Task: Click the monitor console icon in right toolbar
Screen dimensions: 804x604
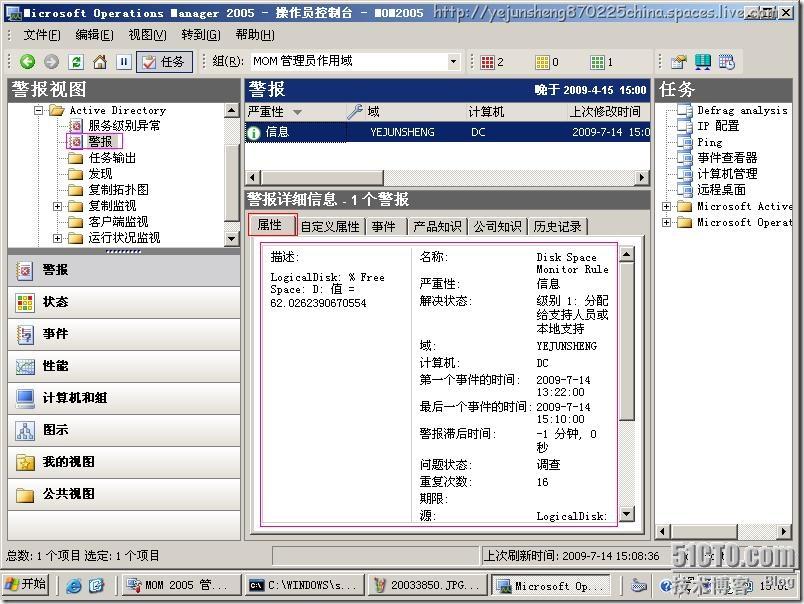Action: pos(702,62)
